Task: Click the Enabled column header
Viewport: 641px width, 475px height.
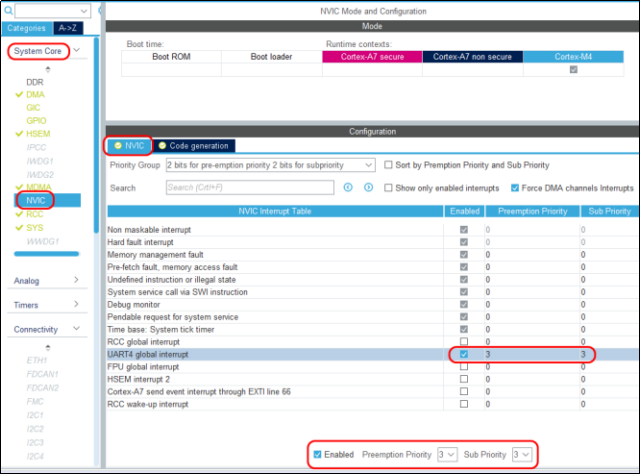Action: (x=464, y=211)
